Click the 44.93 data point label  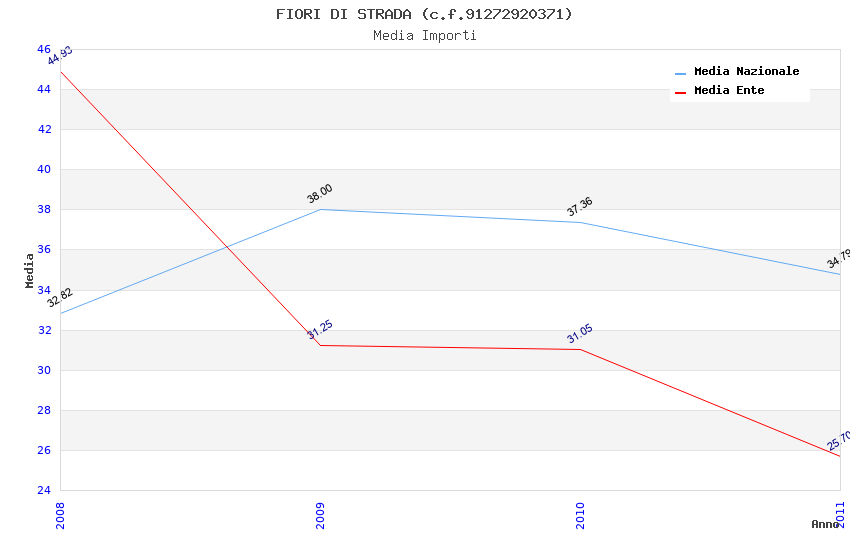60,55
